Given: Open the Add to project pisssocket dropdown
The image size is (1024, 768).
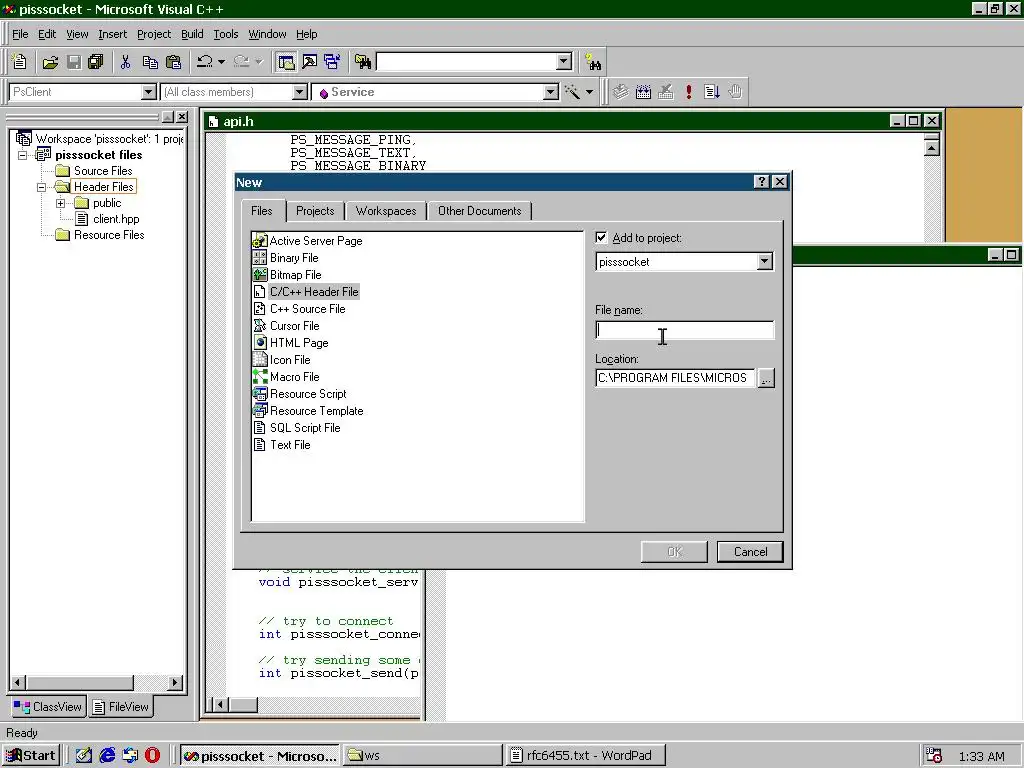Looking at the screenshot, I should point(765,262).
